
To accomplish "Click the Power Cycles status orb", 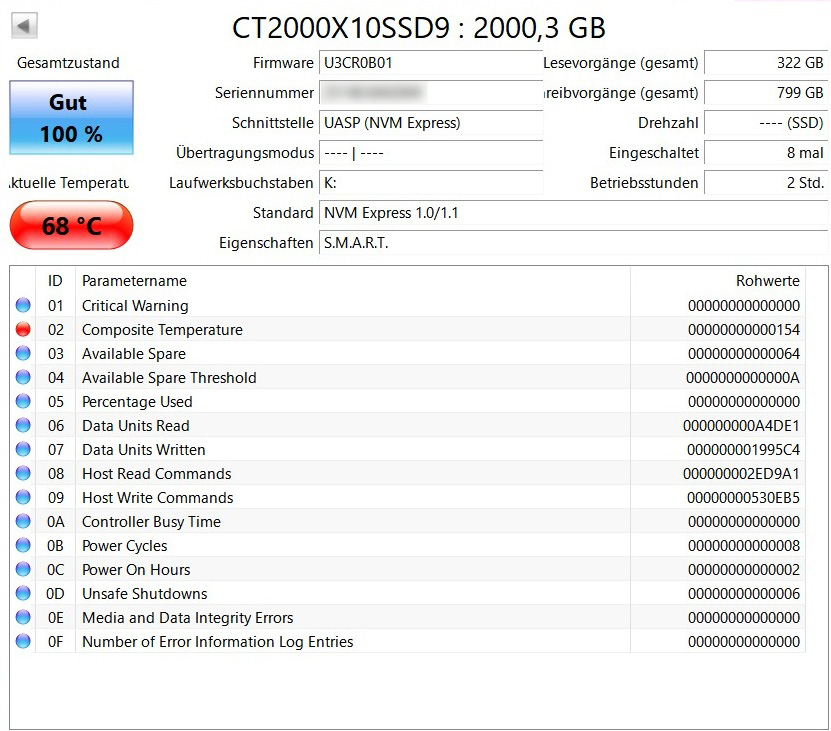I will pos(23,546).
